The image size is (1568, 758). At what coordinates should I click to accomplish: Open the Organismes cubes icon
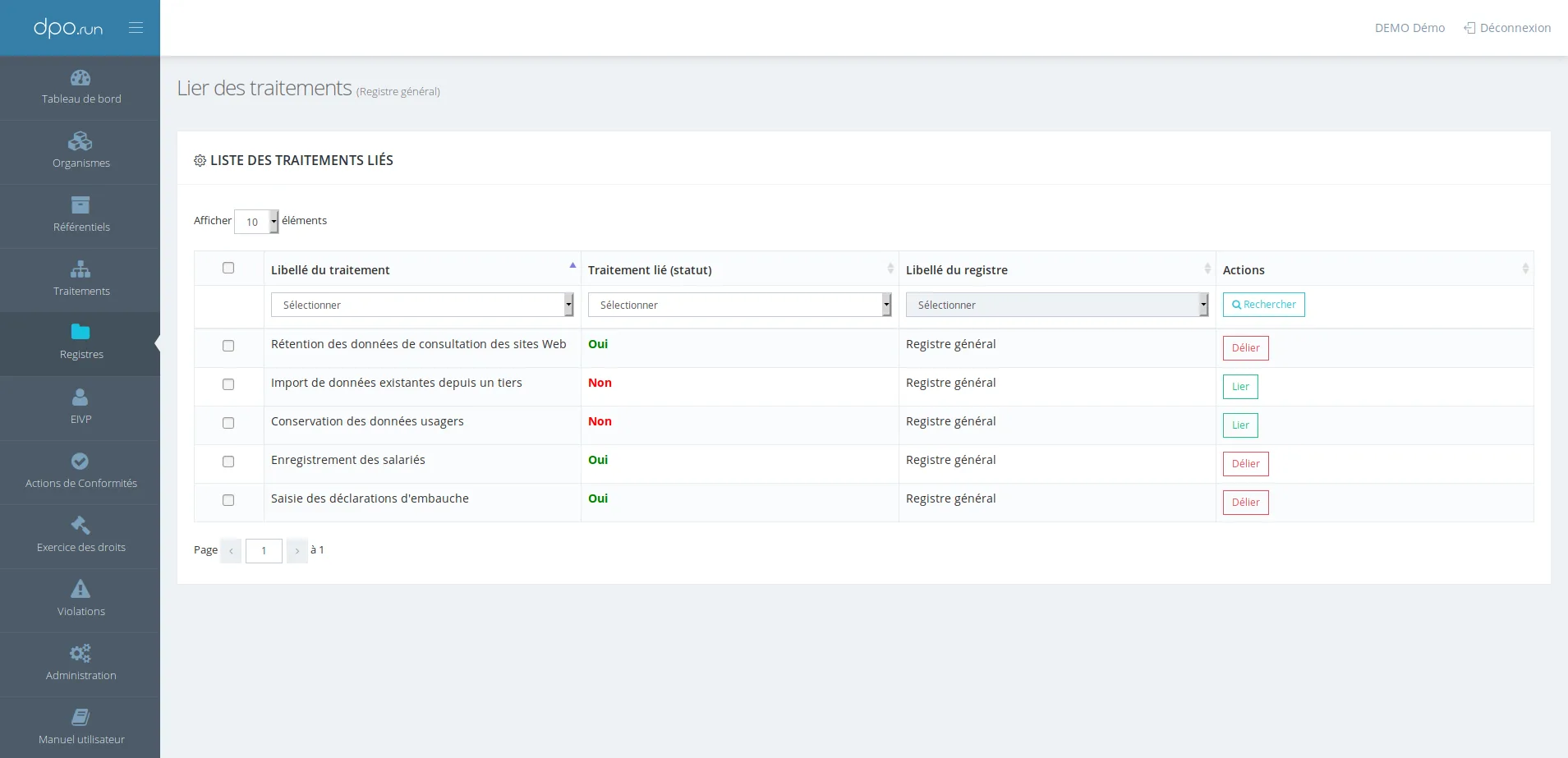[x=80, y=141]
